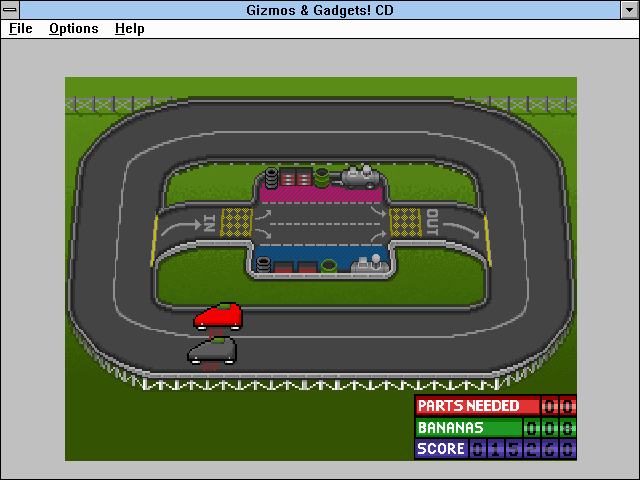
Task: Click the parts needed counter 00
Action: pyautogui.click(x=559, y=406)
